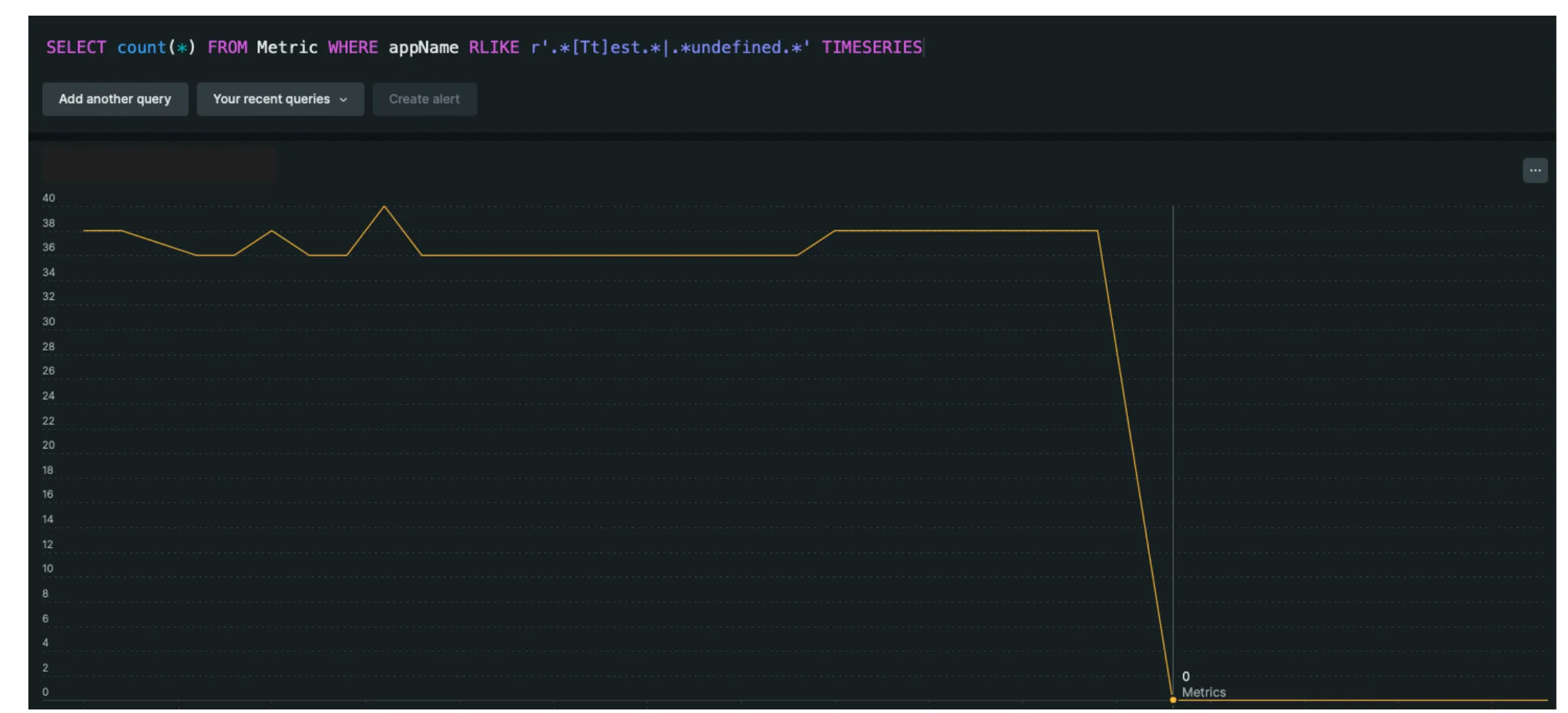
Task: Open the chart ellipsis options menu
Action: (x=1535, y=171)
